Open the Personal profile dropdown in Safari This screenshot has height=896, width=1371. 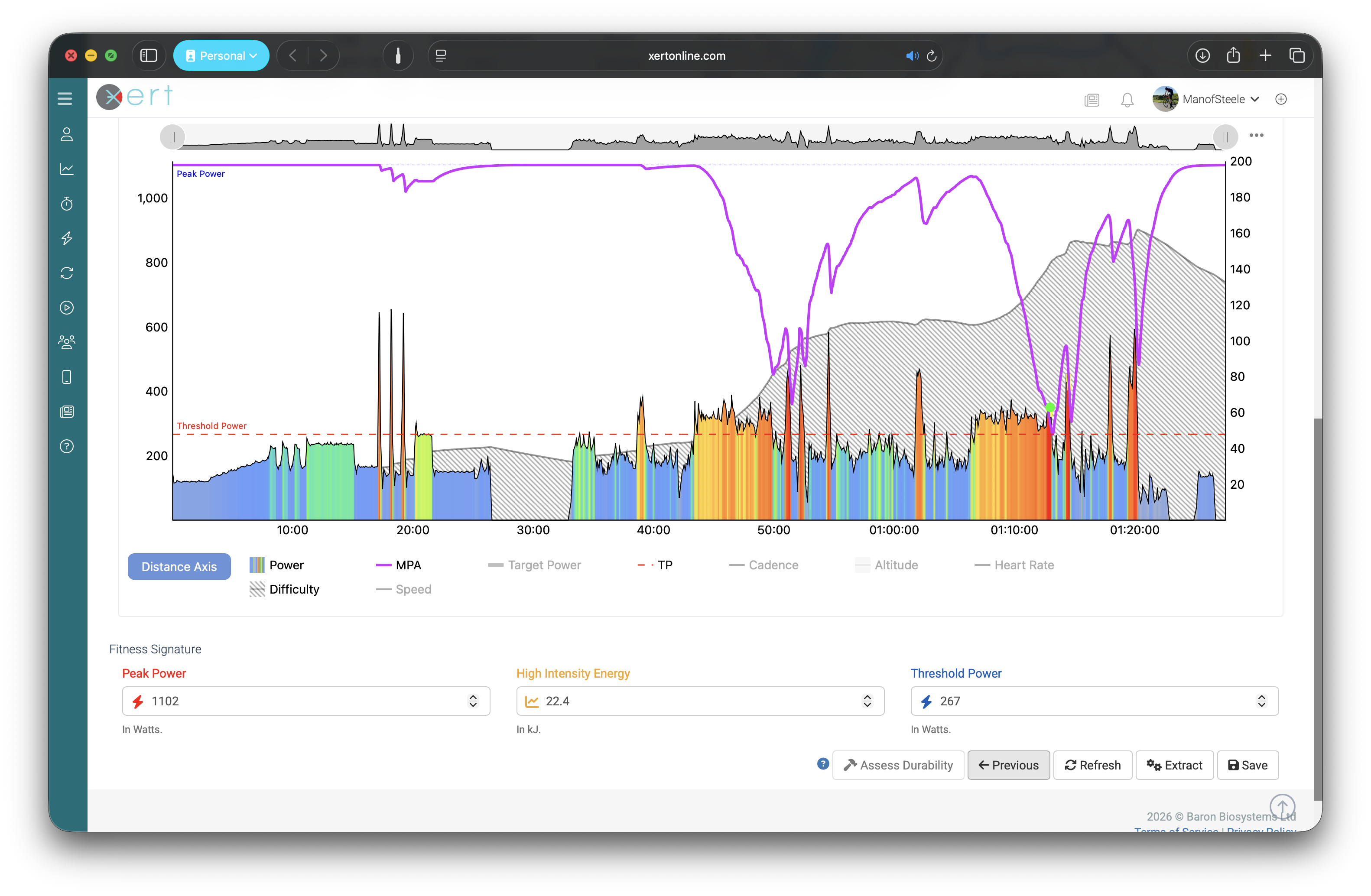(221, 56)
